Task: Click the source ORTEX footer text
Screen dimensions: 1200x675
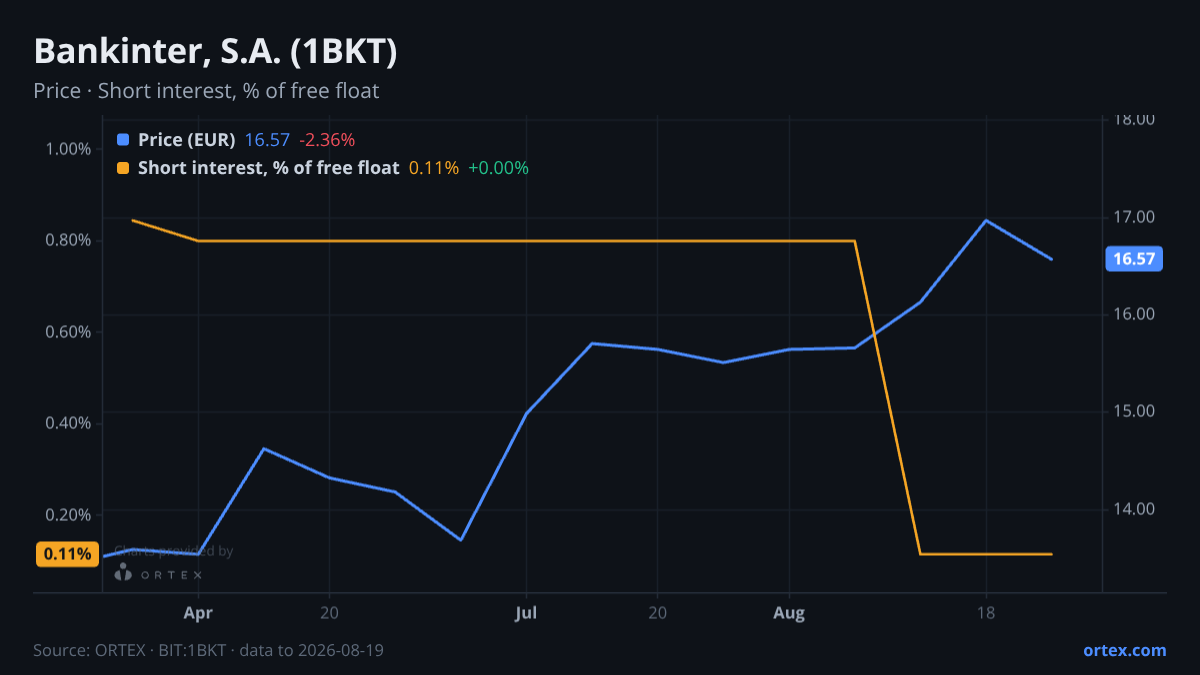Action: click(208, 650)
